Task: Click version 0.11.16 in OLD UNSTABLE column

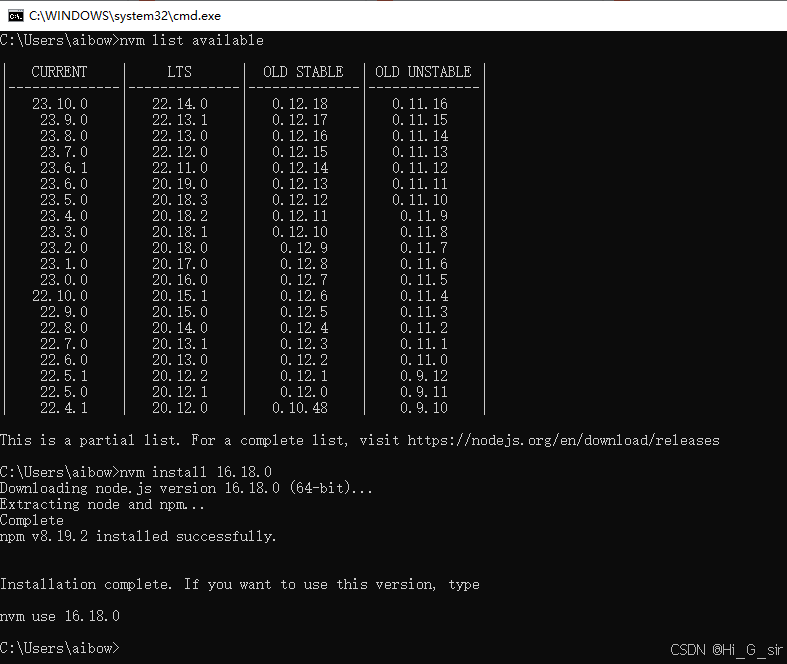Action: pos(420,104)
